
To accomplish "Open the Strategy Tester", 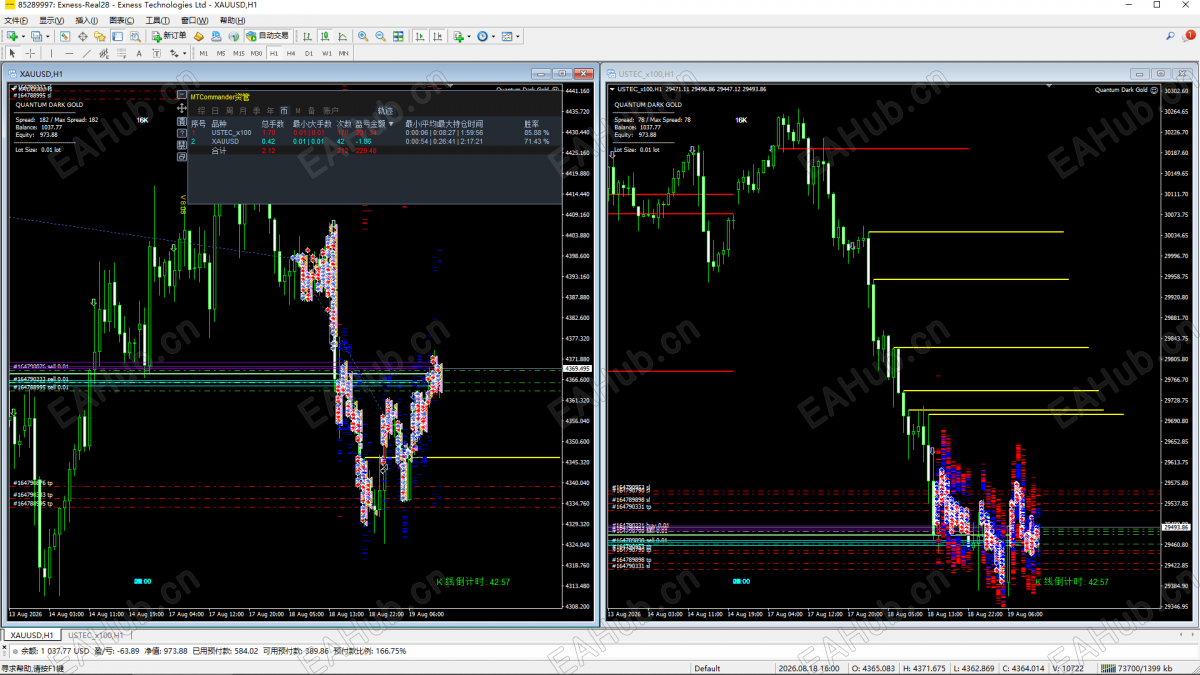I will [134, 36].
